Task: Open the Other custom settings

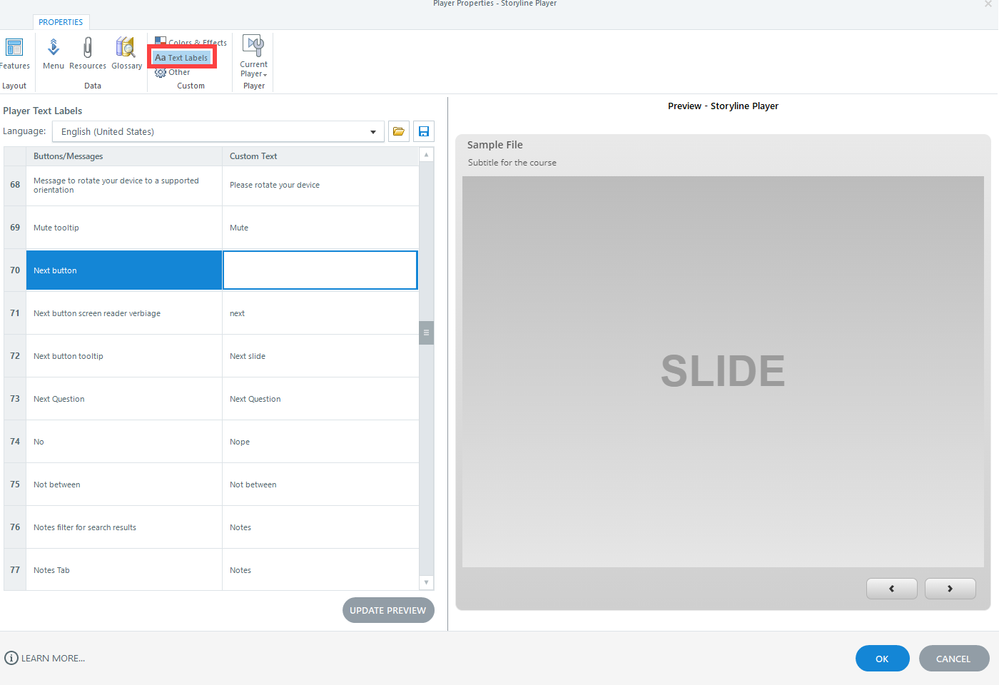Action: 173,72
